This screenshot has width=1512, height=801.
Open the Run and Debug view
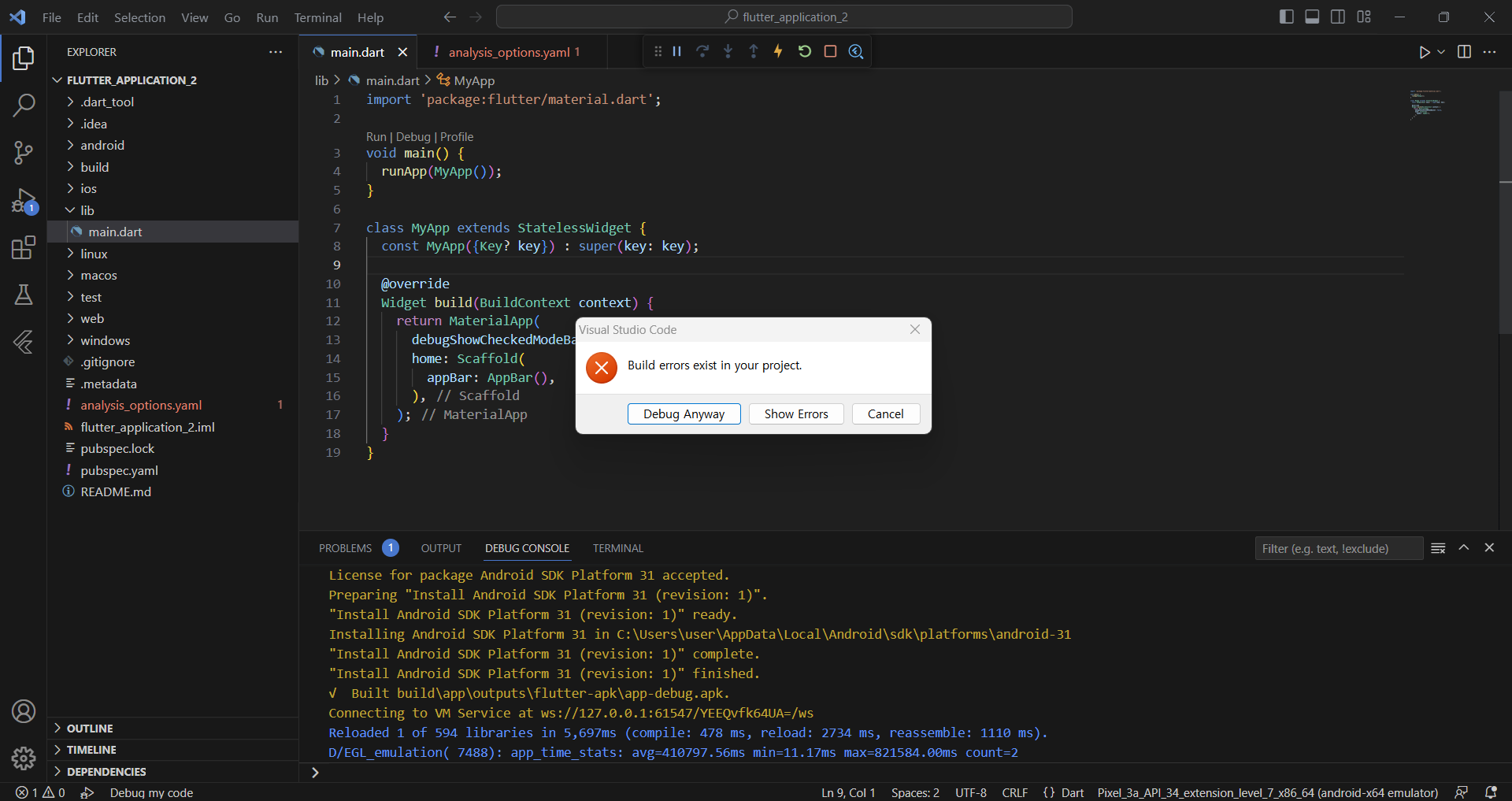[x=24, y=201]
